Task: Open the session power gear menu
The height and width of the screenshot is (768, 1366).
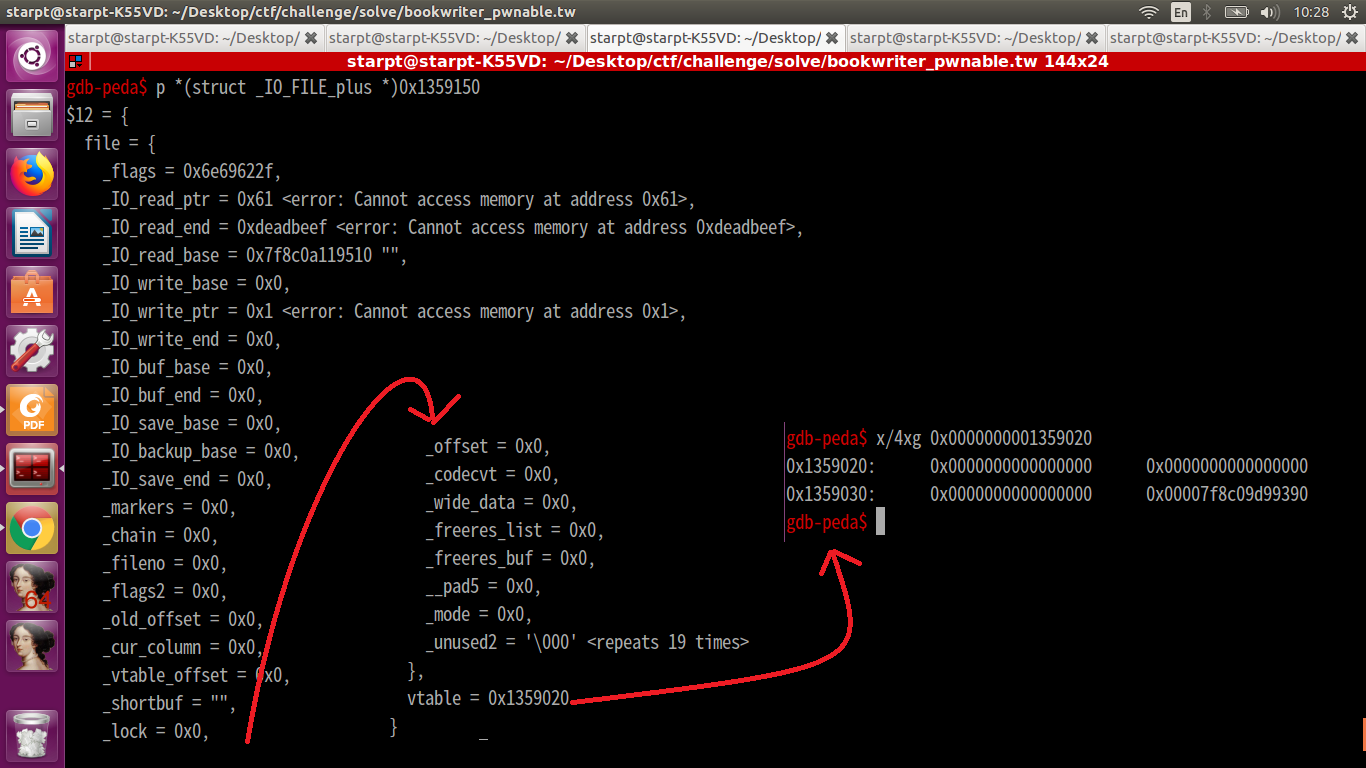Action: [1350, 13]
